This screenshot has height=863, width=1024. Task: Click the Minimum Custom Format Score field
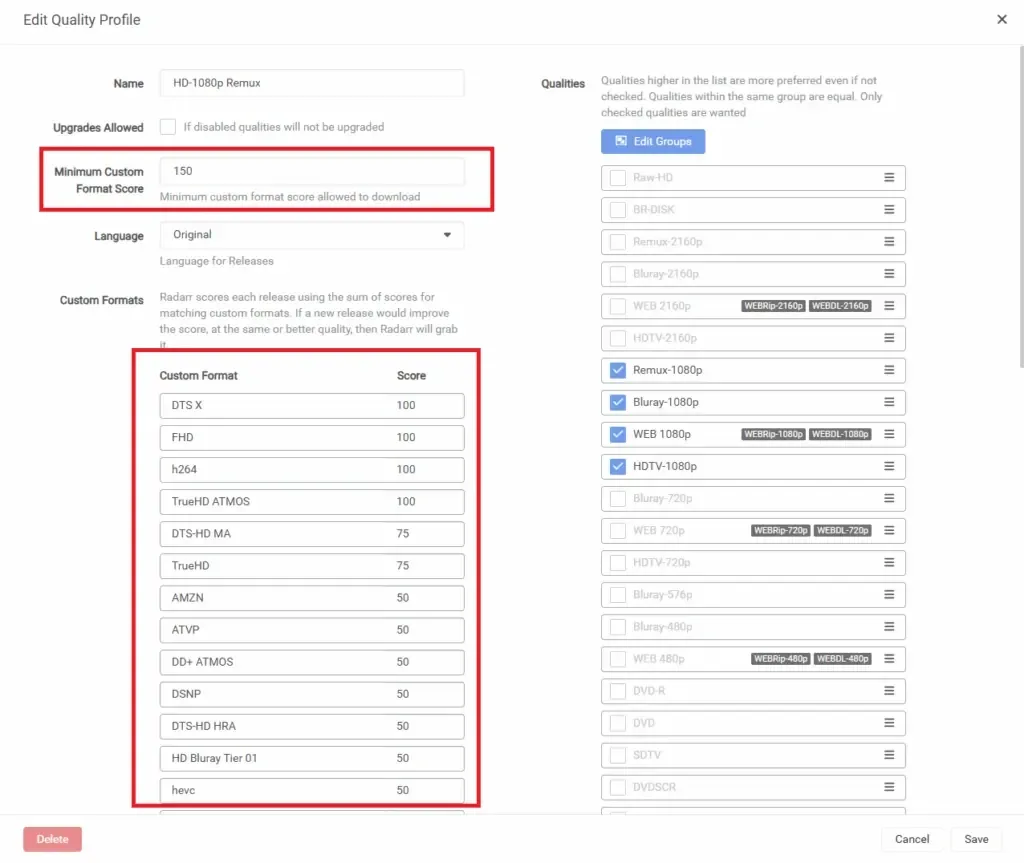[311, 171]
